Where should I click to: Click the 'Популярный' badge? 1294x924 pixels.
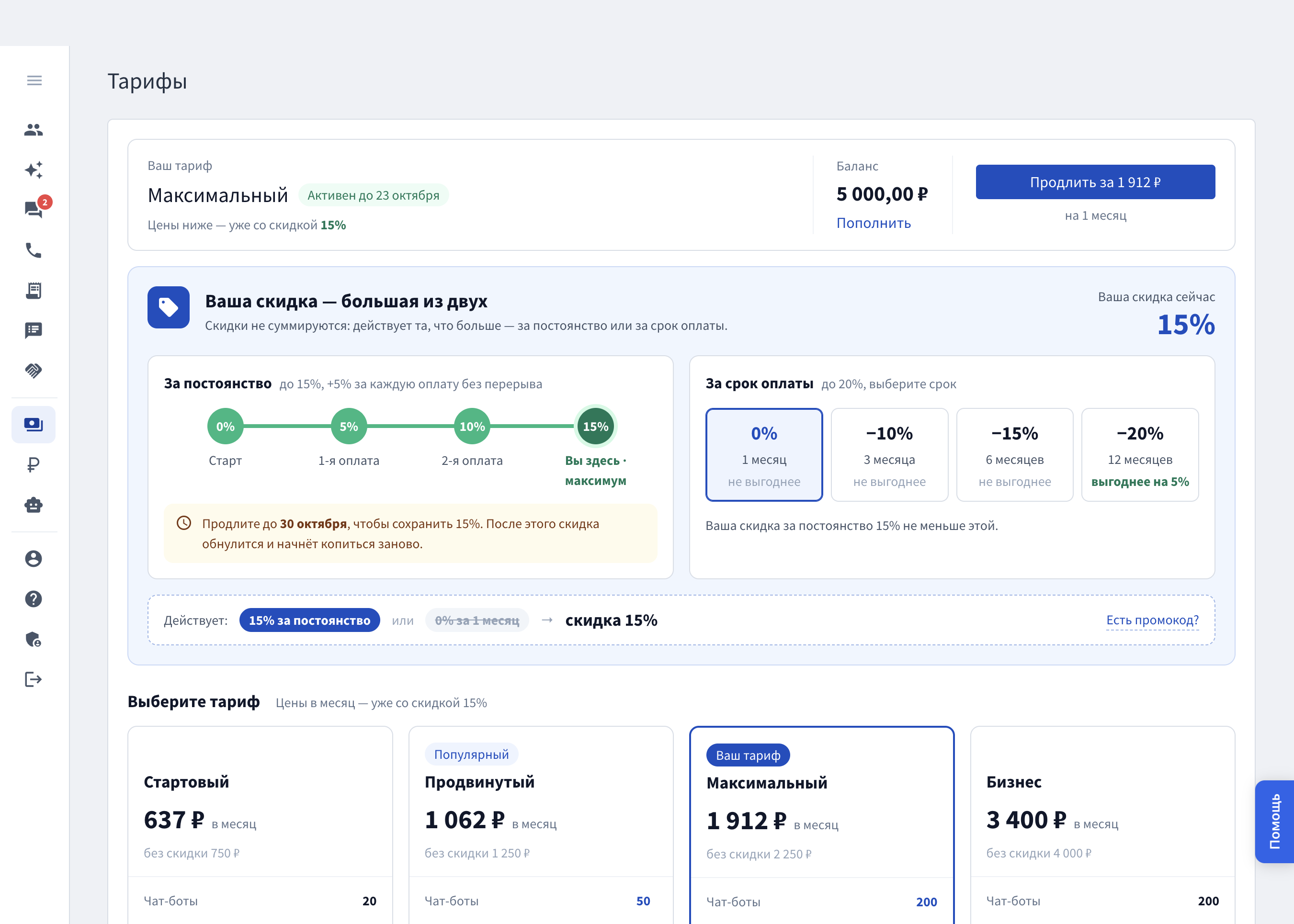471,755
